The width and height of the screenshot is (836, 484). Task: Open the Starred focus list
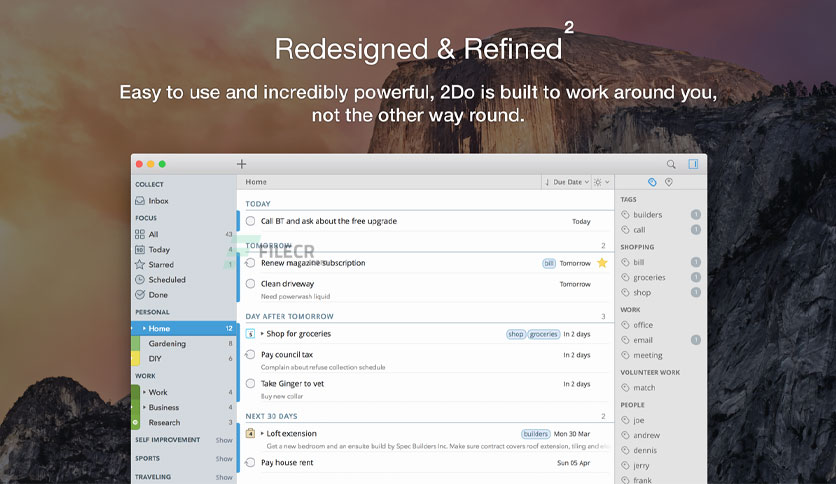point(183,264)
